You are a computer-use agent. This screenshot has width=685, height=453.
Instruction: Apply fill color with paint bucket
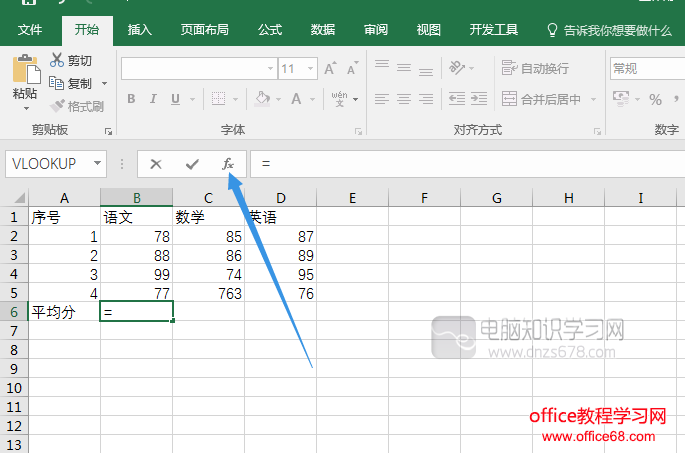coord(263,99)
